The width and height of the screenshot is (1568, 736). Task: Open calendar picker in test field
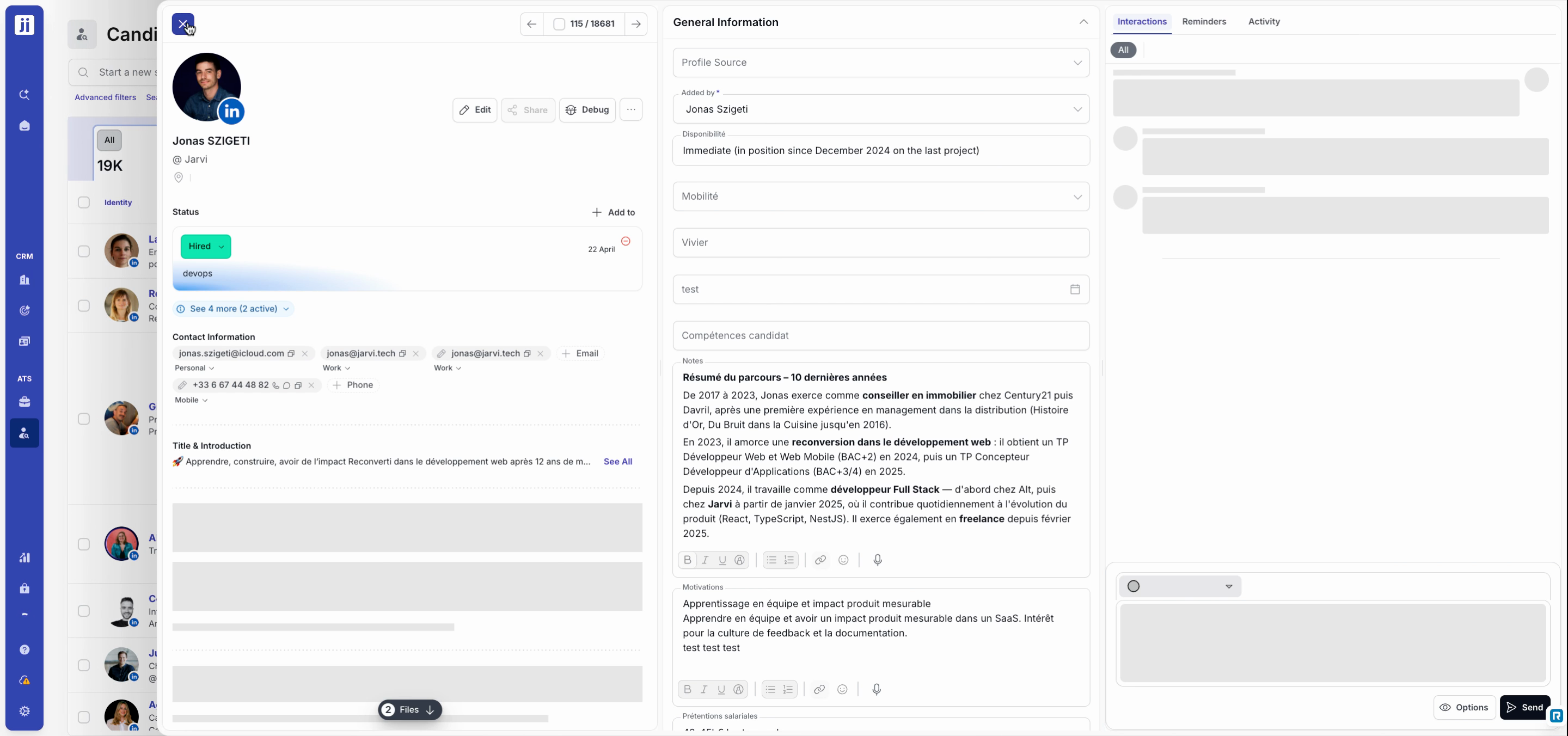[1074, 289]
